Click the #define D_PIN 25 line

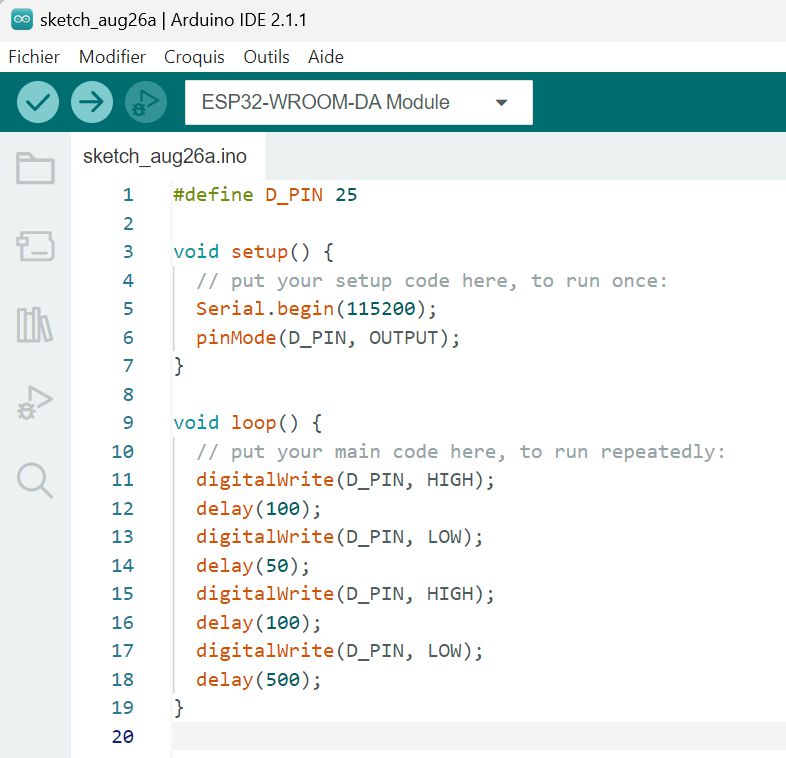pos(265,195)
